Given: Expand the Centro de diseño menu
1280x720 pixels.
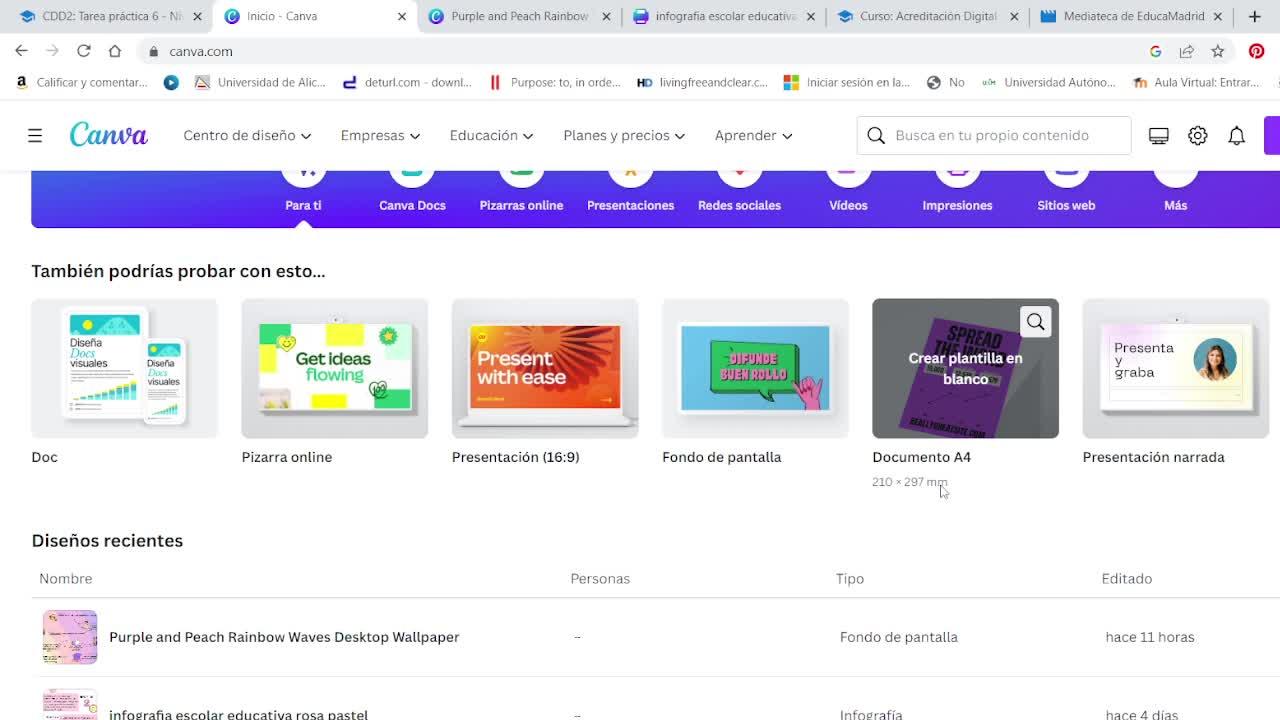Looking at the screenshot, I should point(247,135).
